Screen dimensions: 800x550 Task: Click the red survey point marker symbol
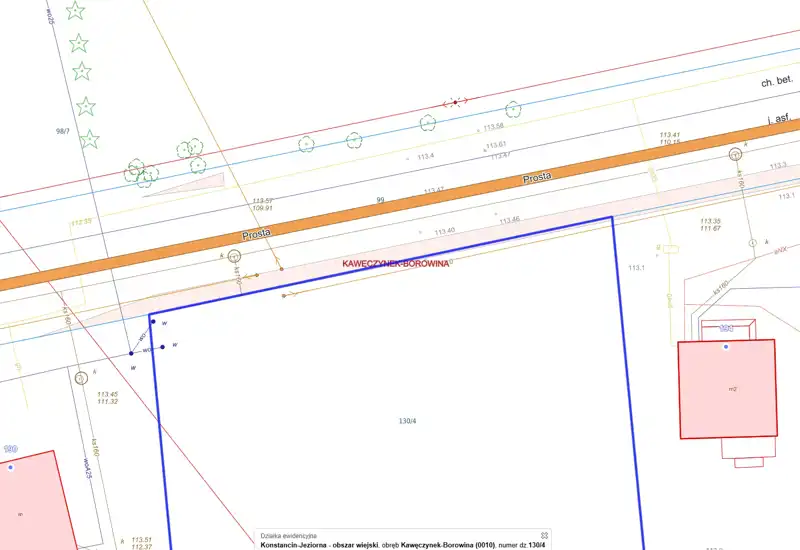click(456, 102)
